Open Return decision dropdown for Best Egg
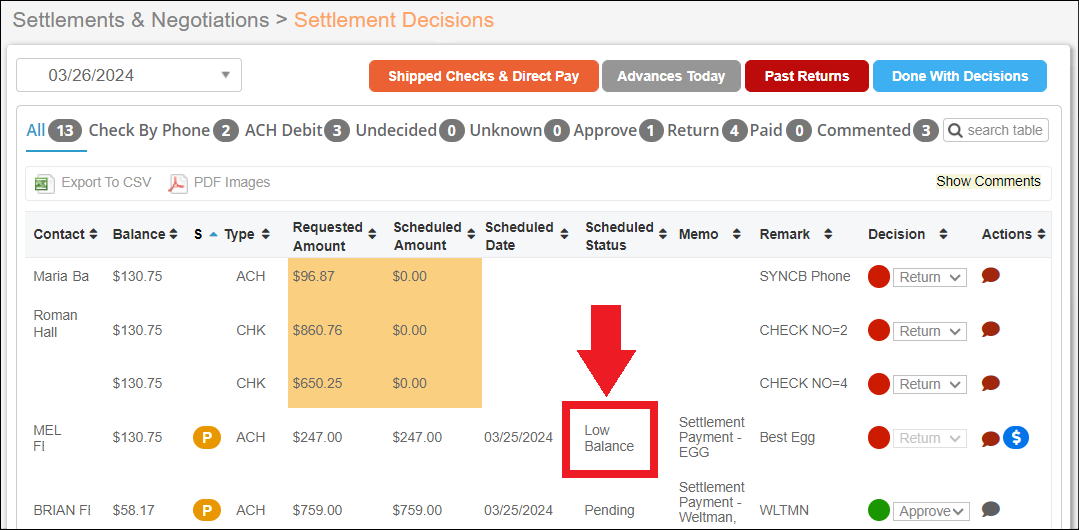1079x530 pixels. pos(930,438)
